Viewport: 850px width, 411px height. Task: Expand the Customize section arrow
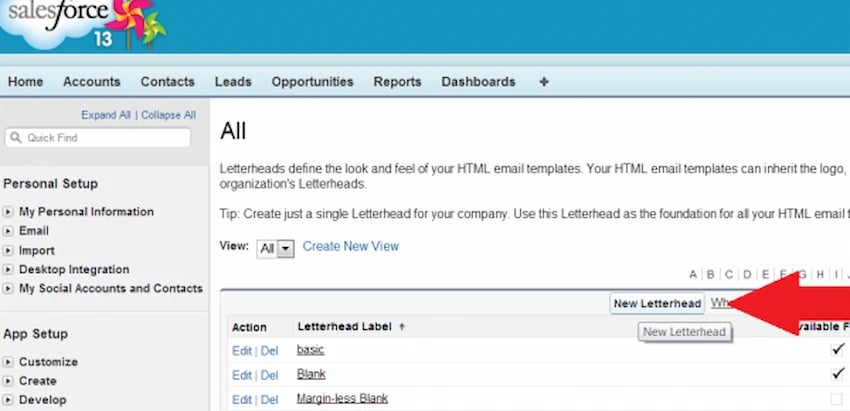click(8, 362)
